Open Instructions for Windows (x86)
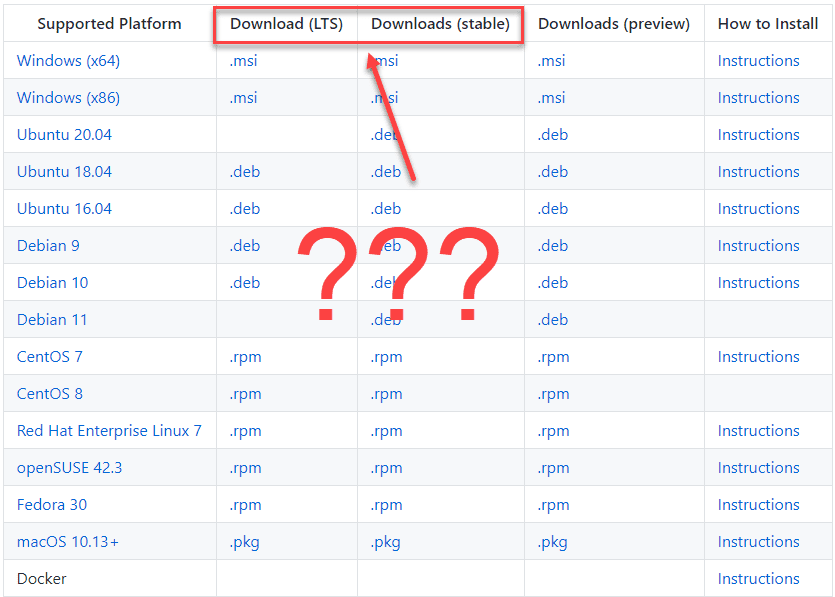This screenshot has height=597, width=835. 758,98
